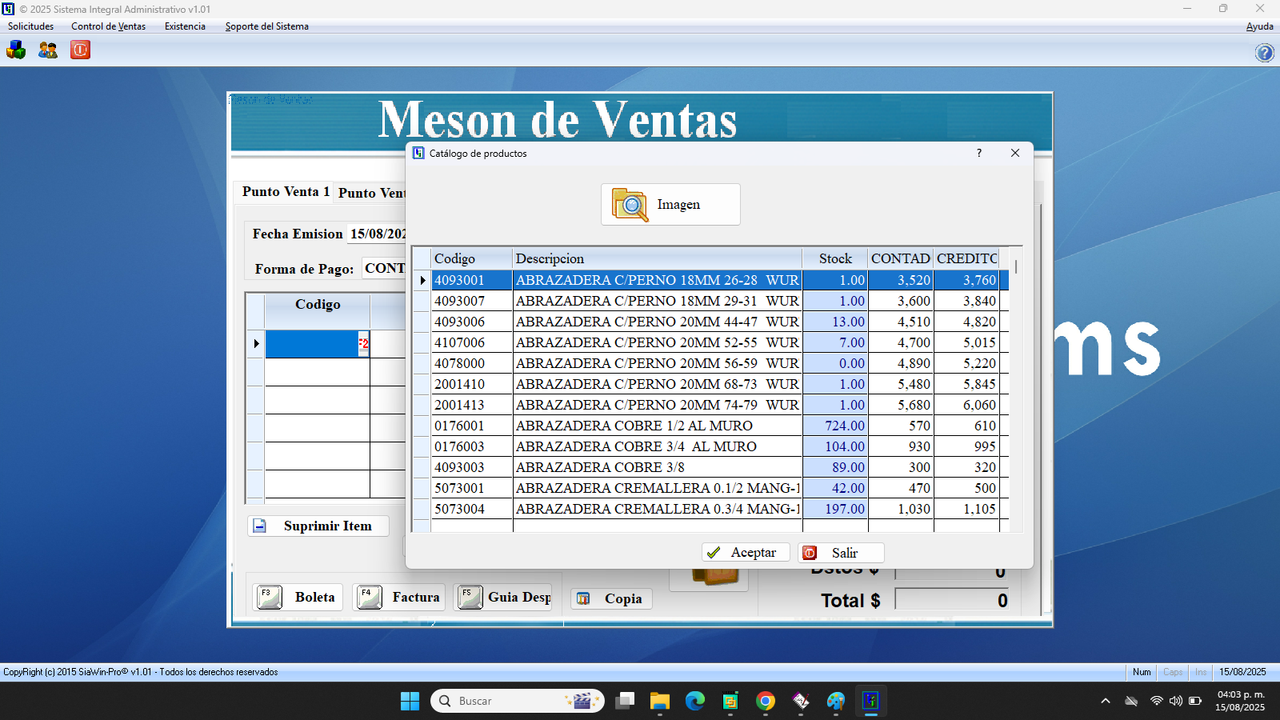Toggle the Num indicator in the status bar
Screen dimensions: 1280x720
(x=1141, y=672)
